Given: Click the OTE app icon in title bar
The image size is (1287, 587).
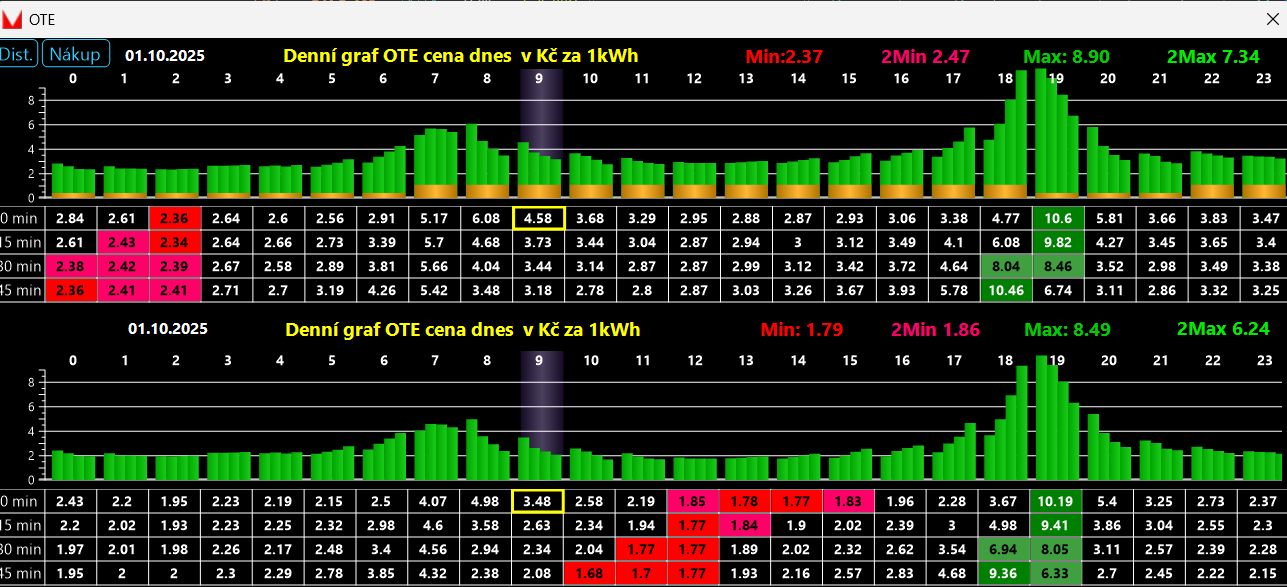Looking at the screenshot, I should [x=12, y=19].
